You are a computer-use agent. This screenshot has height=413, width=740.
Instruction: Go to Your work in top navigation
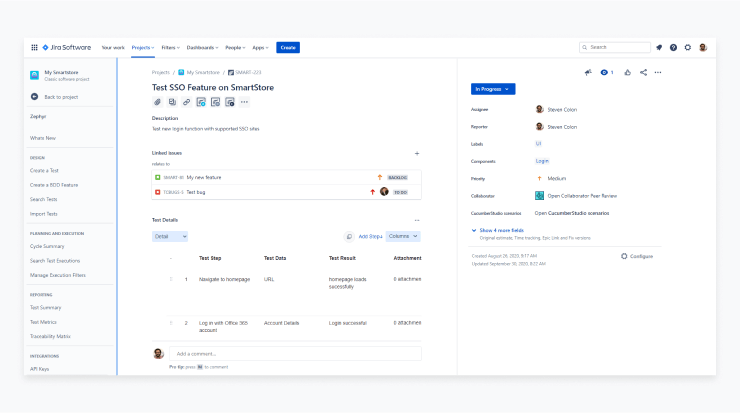pyautogui.click(x=113, y=48)
